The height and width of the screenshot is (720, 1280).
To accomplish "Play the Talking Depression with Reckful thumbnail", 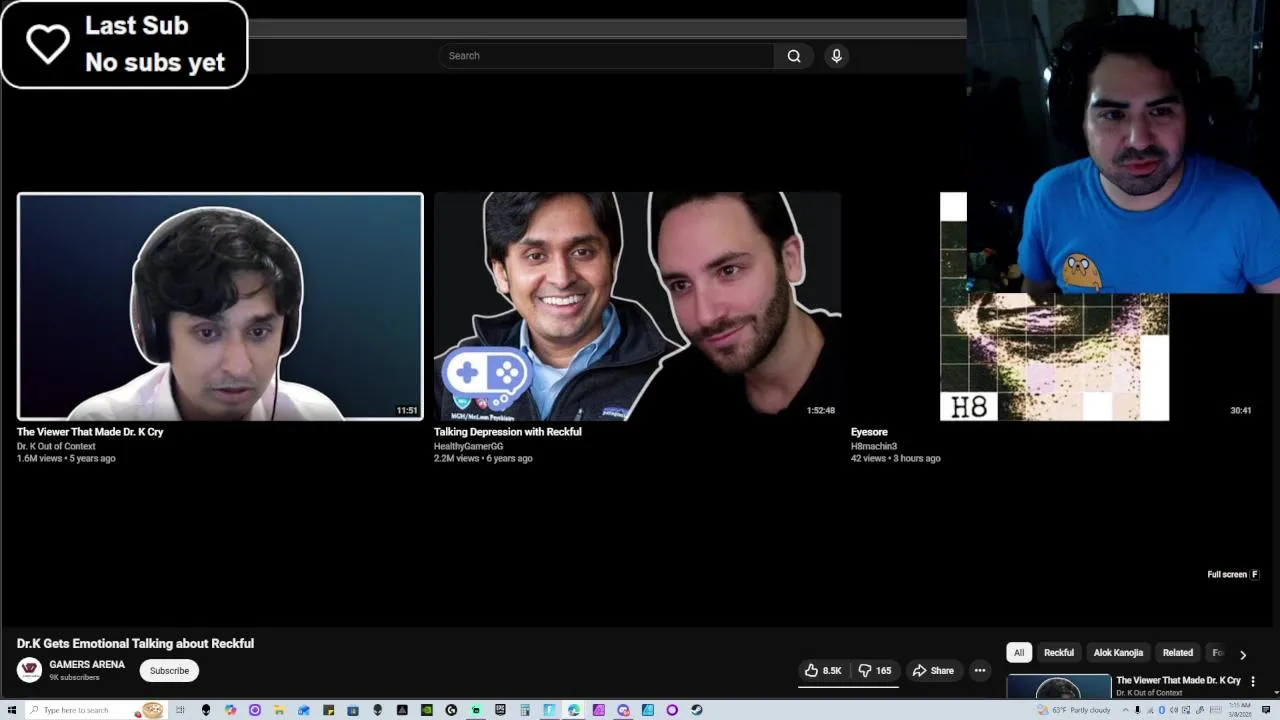I will 637,306.
